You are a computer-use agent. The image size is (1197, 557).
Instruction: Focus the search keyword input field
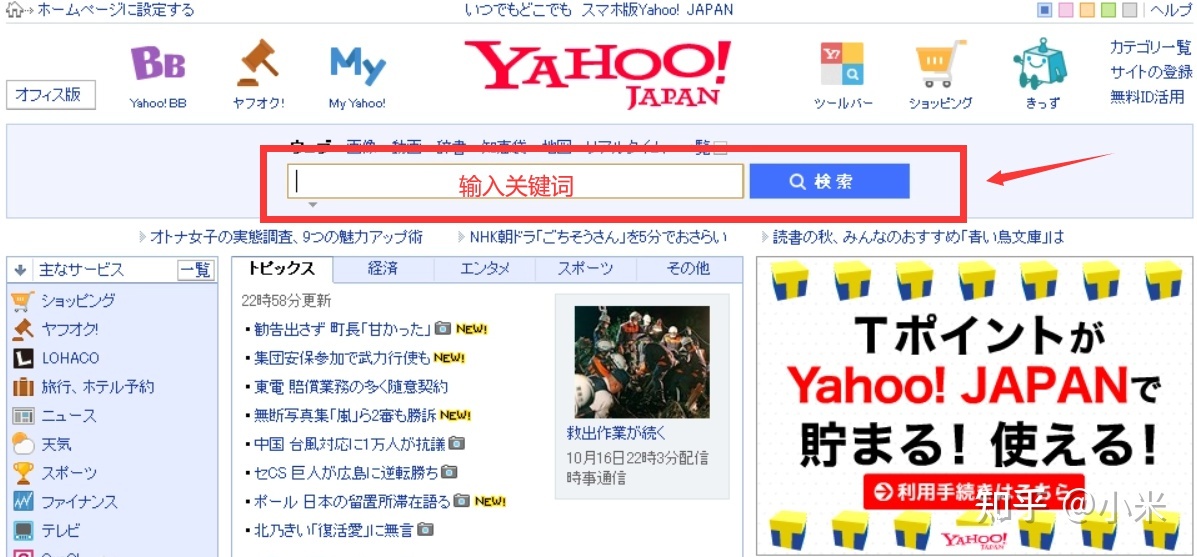click(515, 182)
